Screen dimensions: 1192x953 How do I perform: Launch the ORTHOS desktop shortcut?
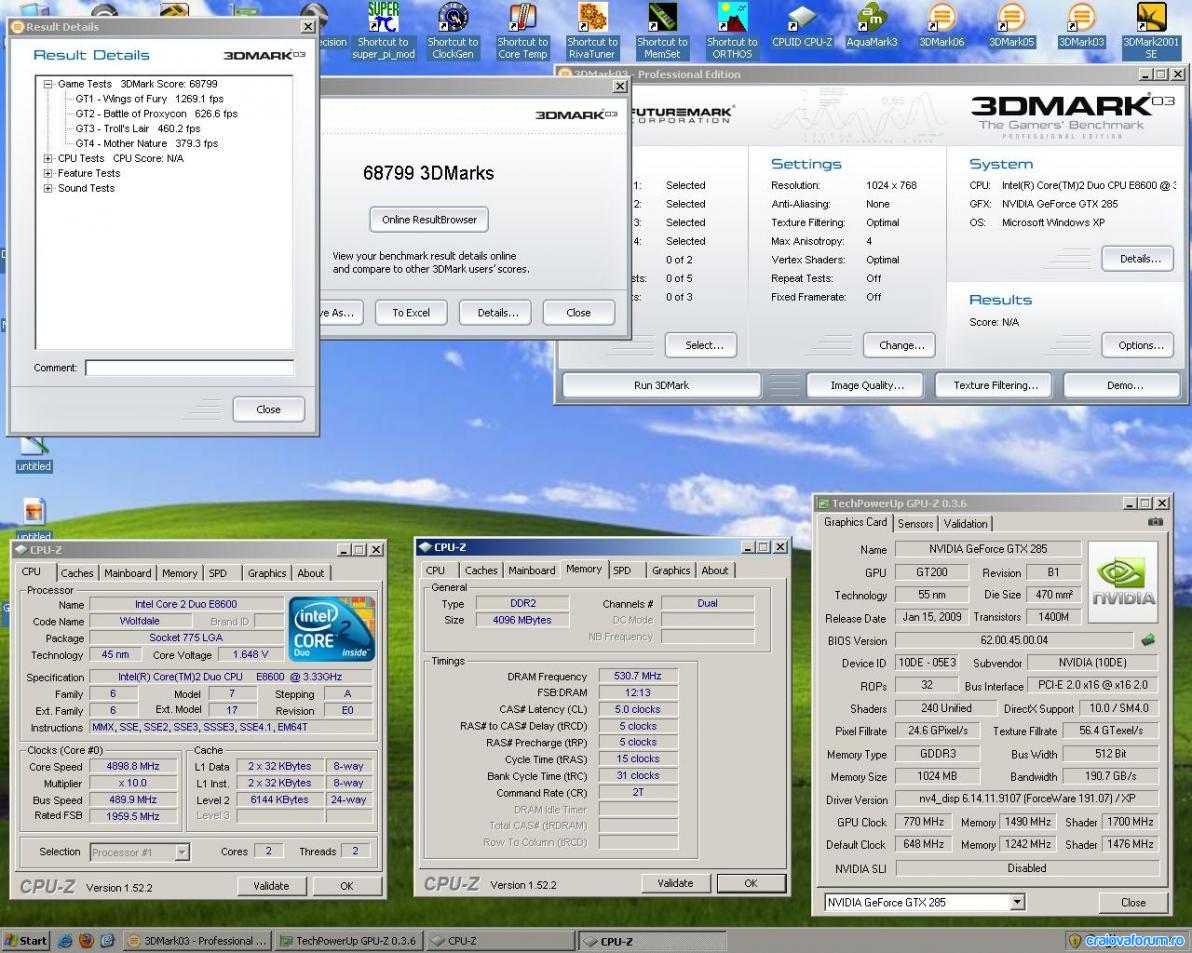732,30
